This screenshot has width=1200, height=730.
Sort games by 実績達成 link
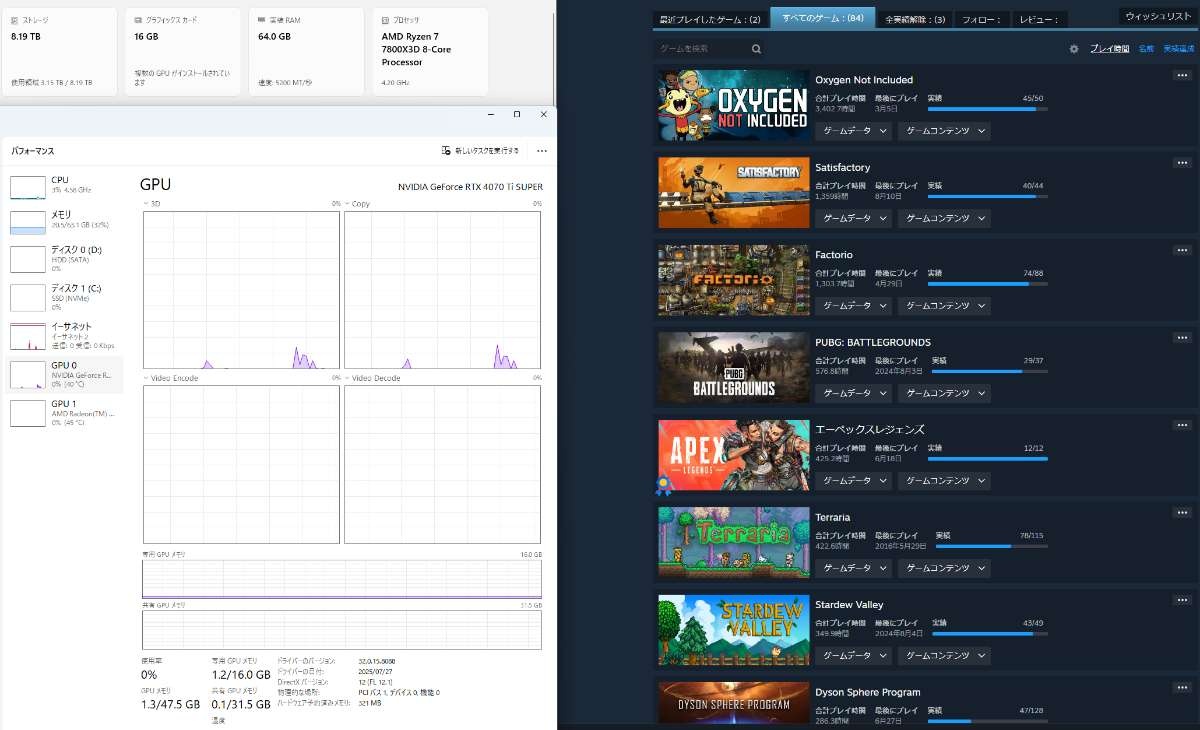[1178, 48]
